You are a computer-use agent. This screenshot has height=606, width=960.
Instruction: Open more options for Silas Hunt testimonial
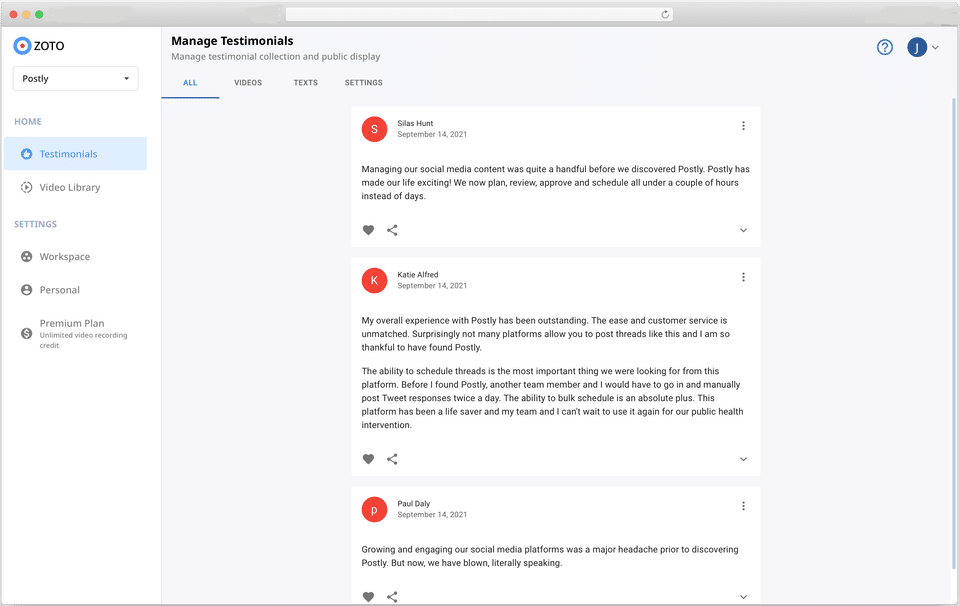coord(743,125)
